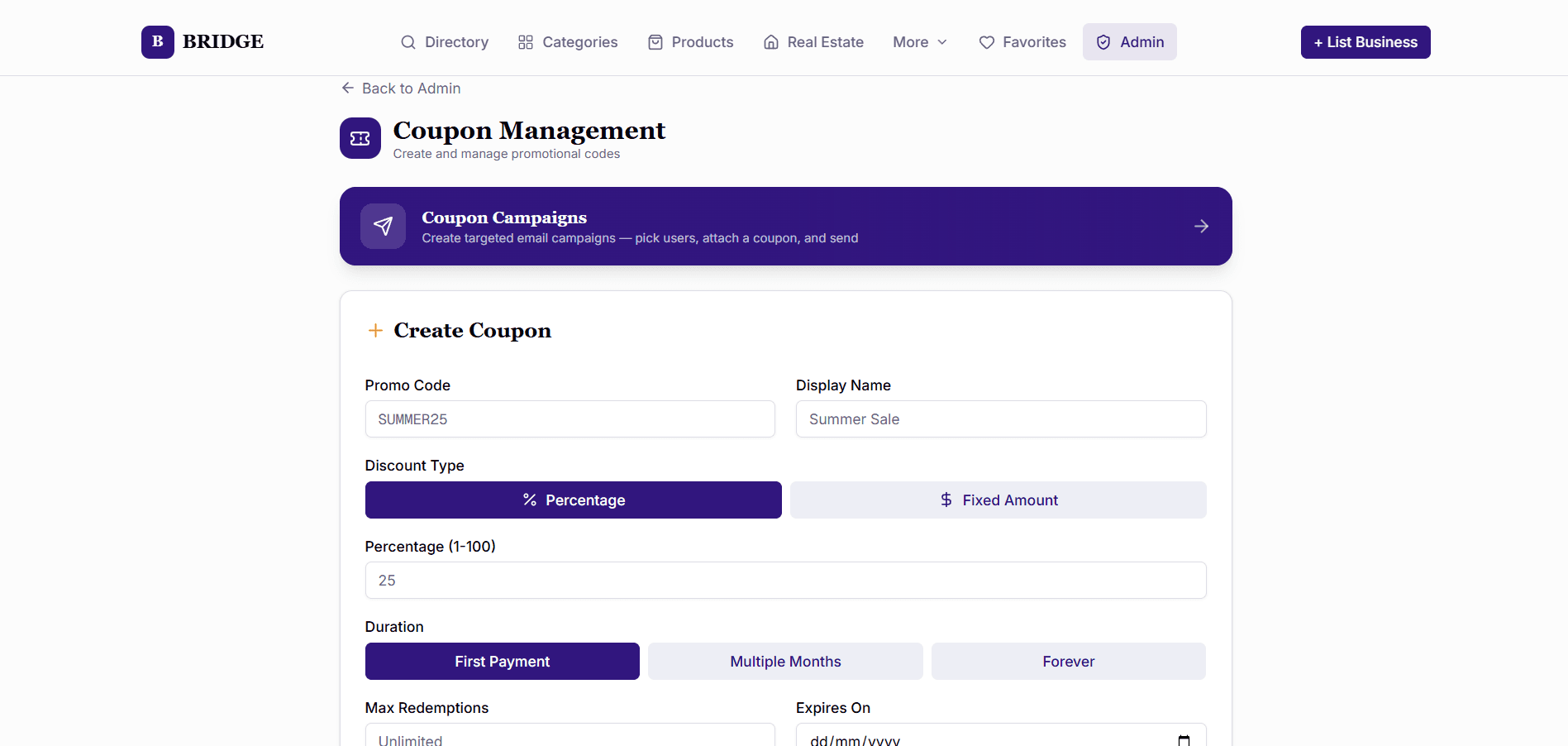
Task: Choose Multiple Months duration
Action: point(785,661)
